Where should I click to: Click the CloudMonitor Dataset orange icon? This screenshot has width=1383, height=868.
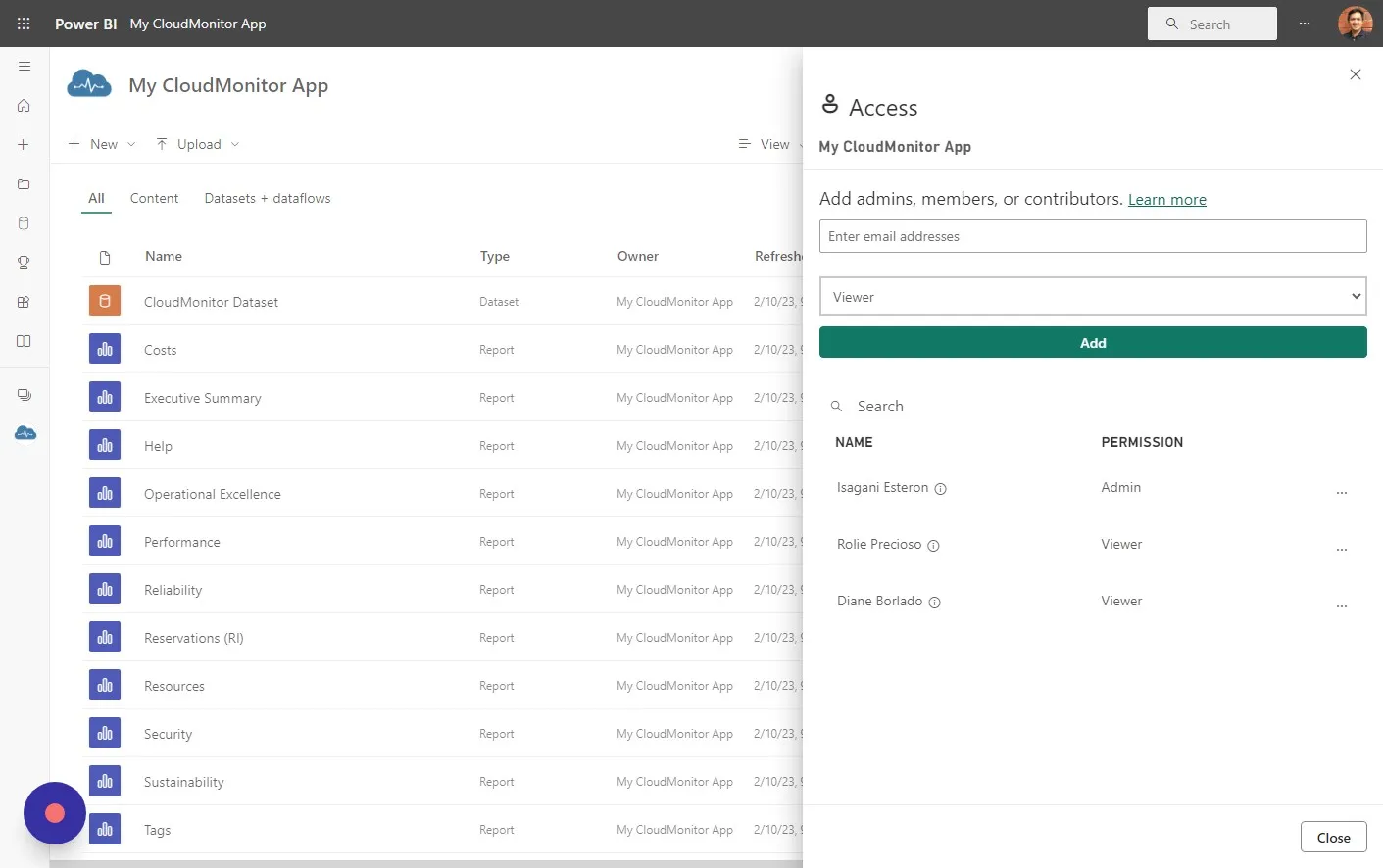pyautogui.click(x=105, y=301)
